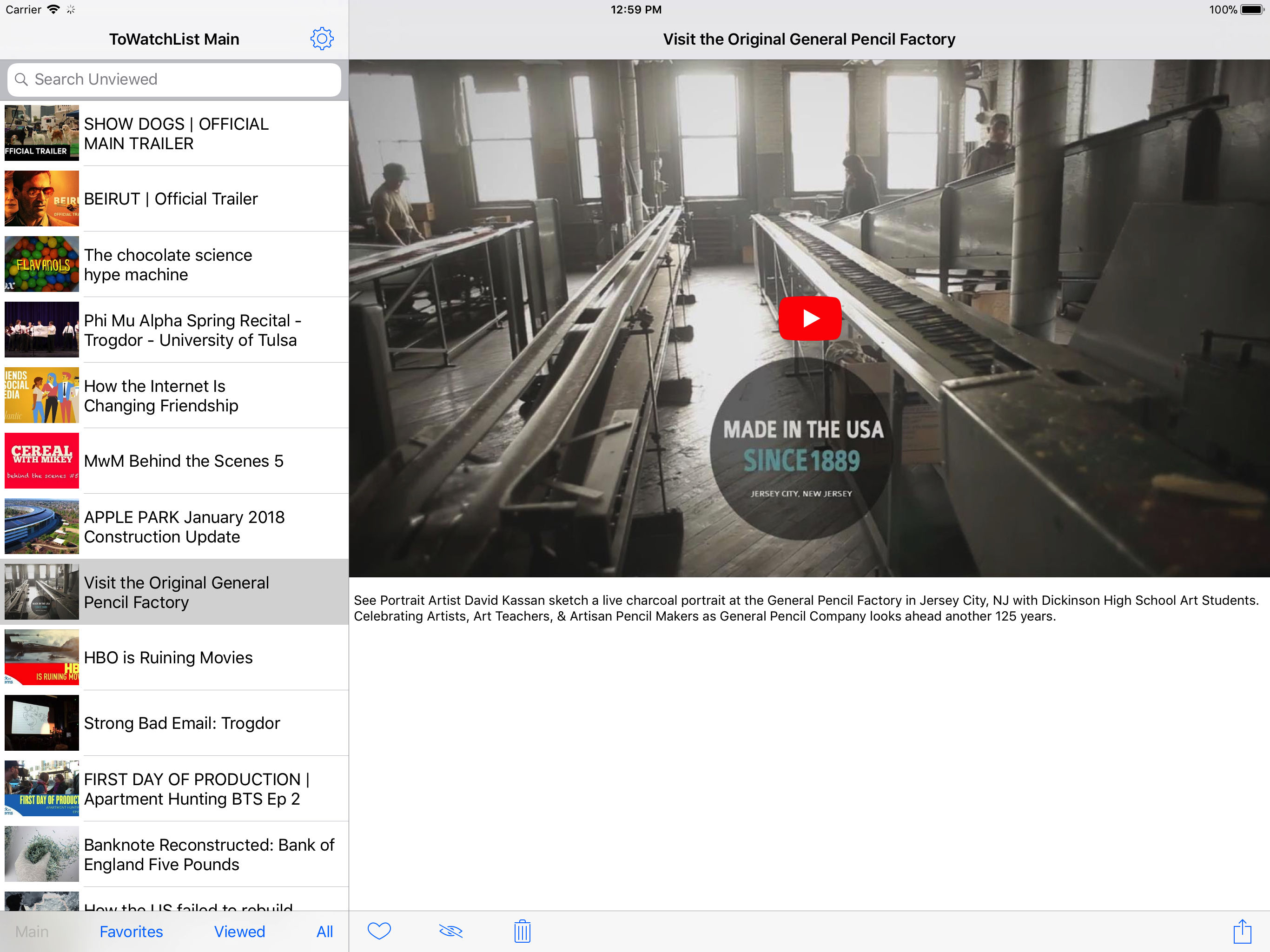
Task: Click the friends social media thumbnail
Action: (x=42, y=395)
